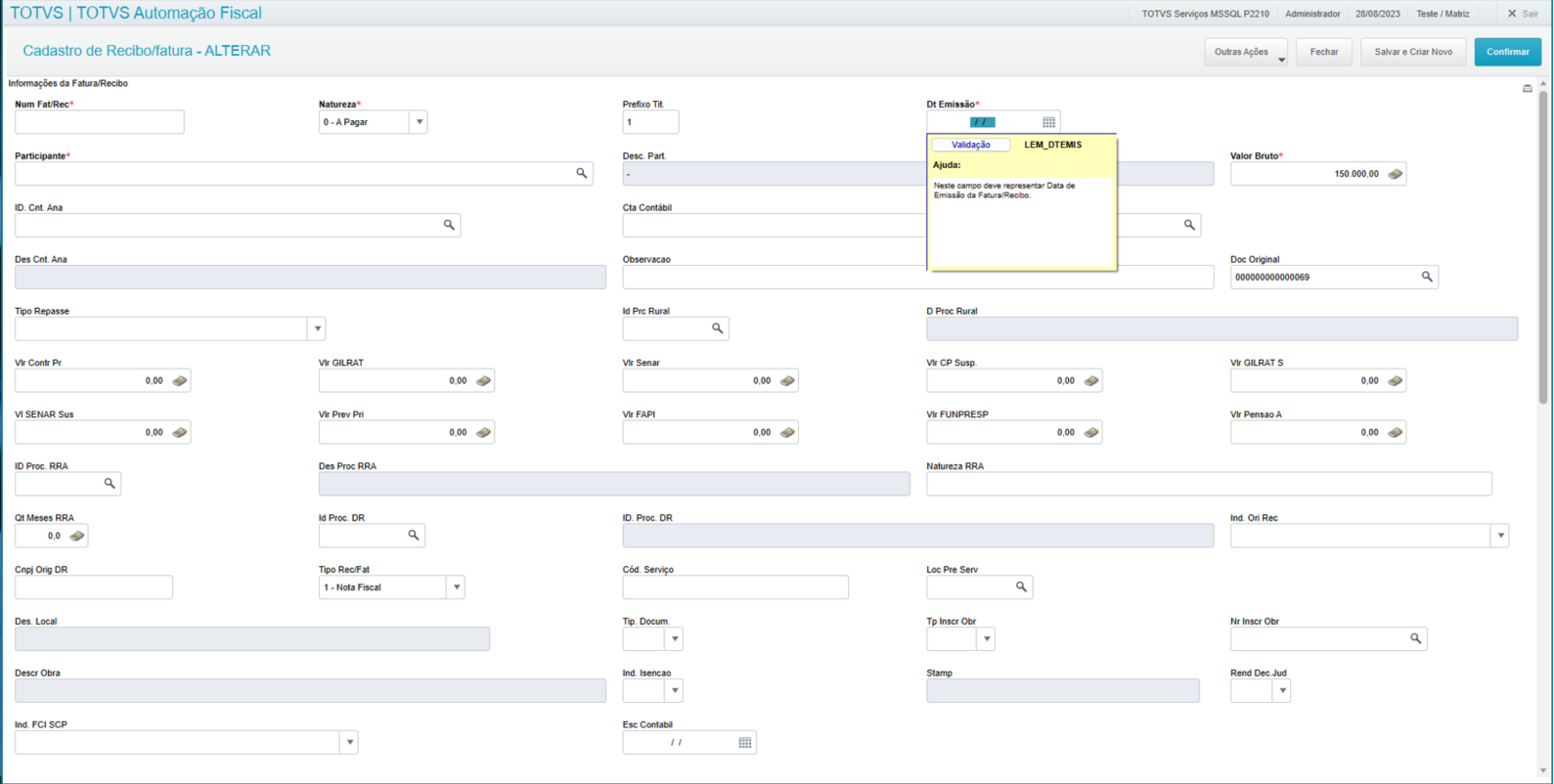Image resolution: width=1554 pixels, height=784 pixels.
Task: Select the Validação tab in help tooltip
Action: [970, 145]
